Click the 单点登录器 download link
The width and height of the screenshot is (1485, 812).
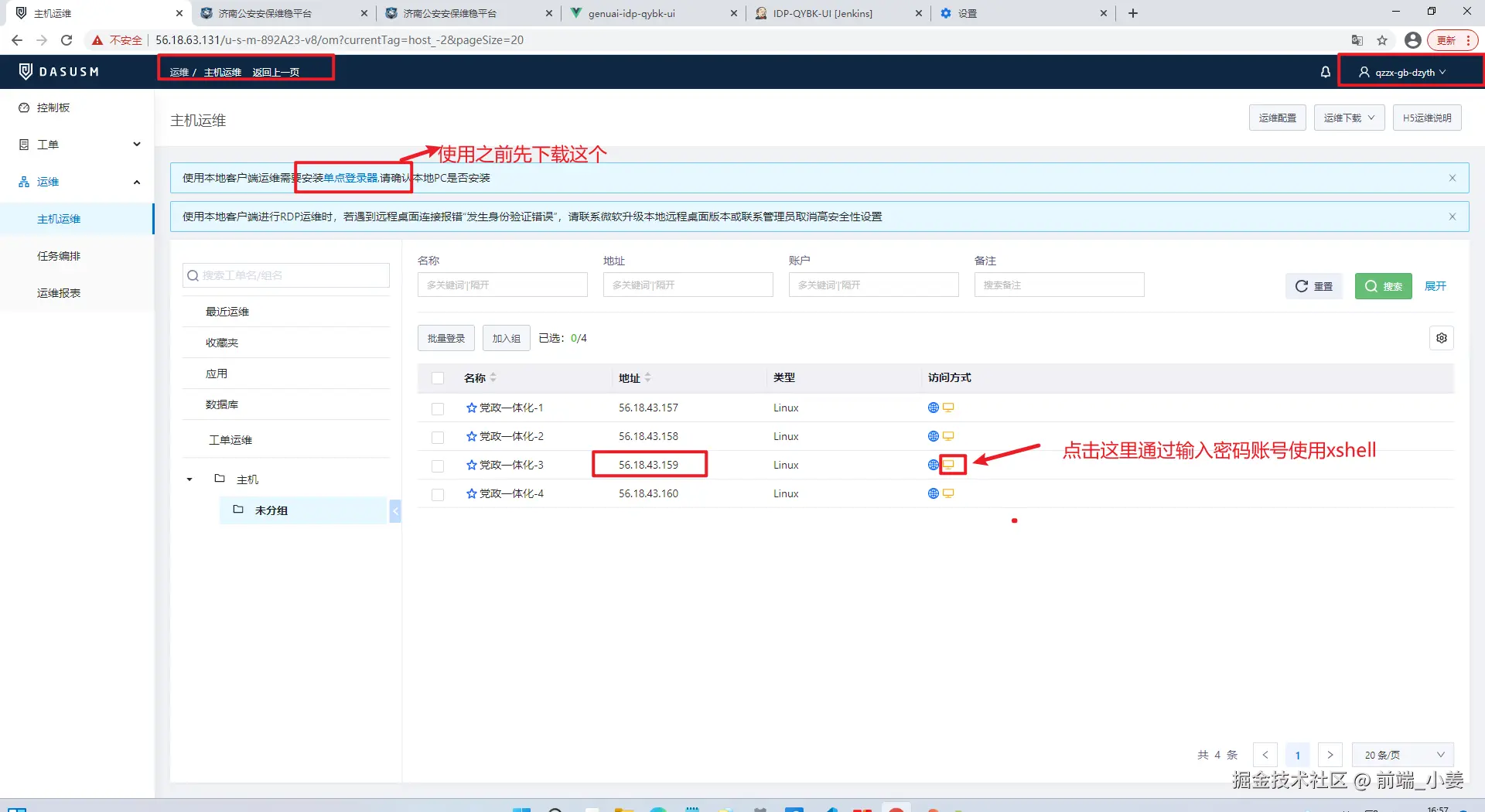[350, 178]
